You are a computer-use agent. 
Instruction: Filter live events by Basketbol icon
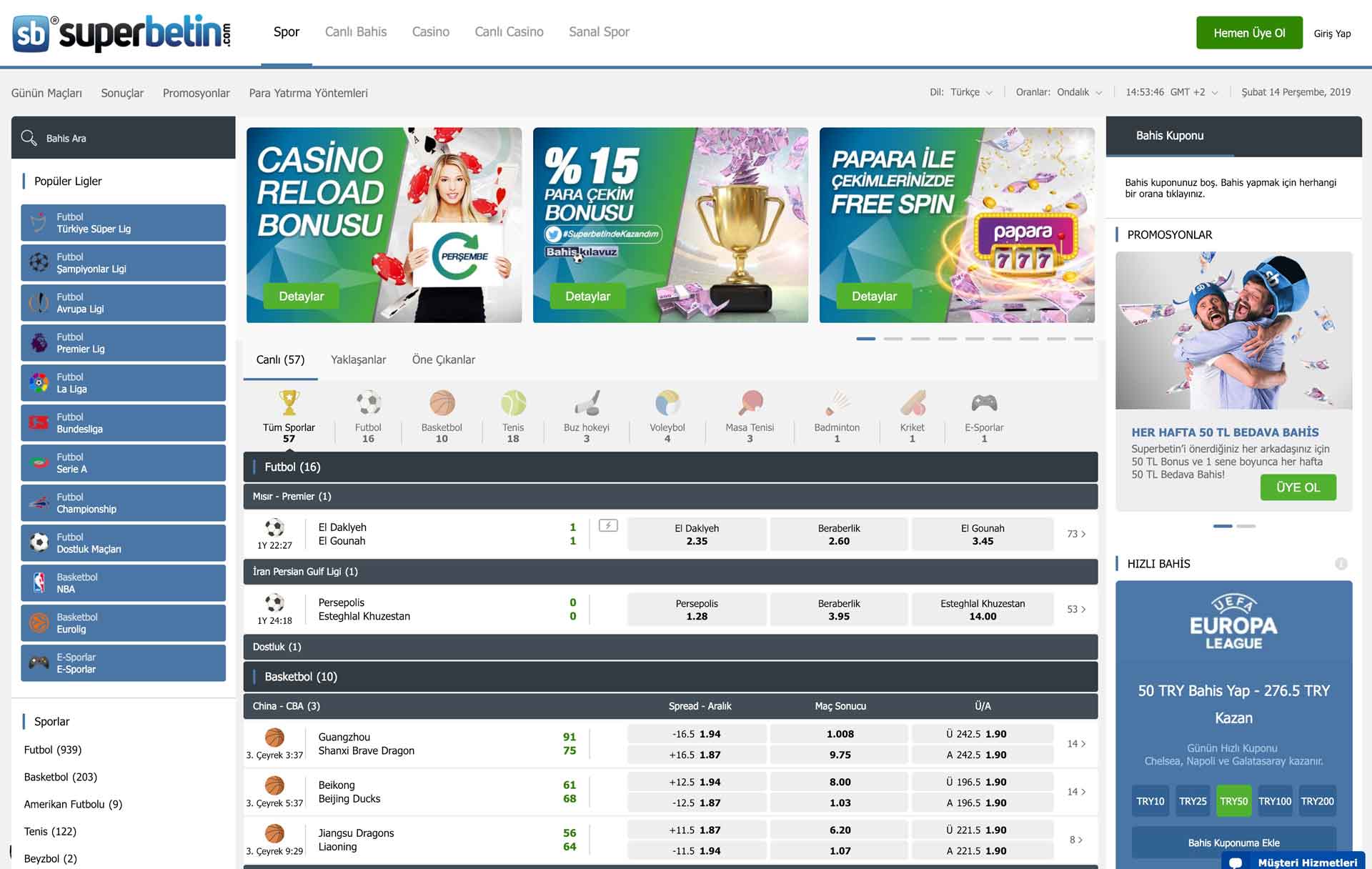(x=442, y=403)
